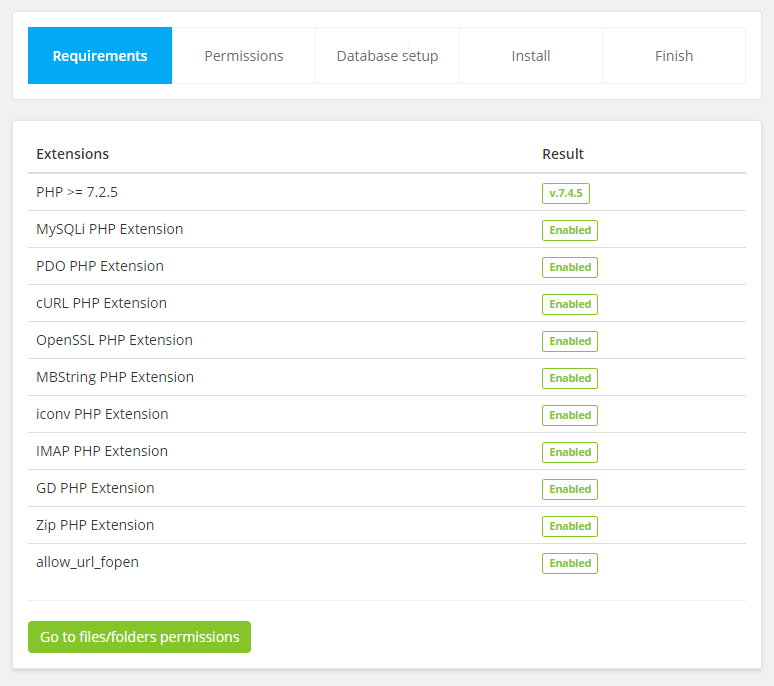This screenshot has height=686, width=774.
Task: Click Enabled badge for OpenSSL PHP Extension
Action: click(x=570, y=341)
